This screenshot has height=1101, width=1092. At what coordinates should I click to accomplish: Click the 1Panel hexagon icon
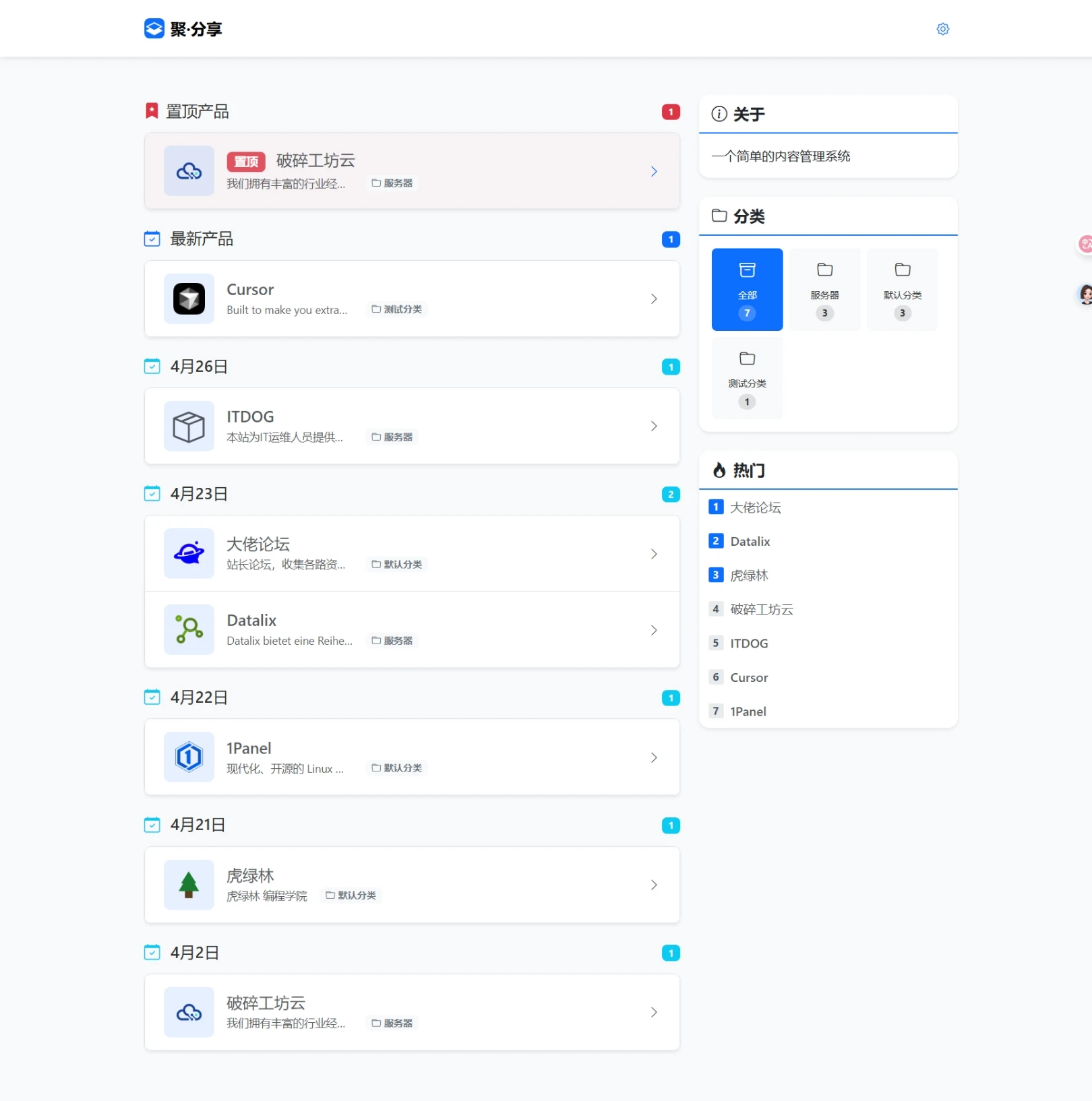tap(189, 757)
